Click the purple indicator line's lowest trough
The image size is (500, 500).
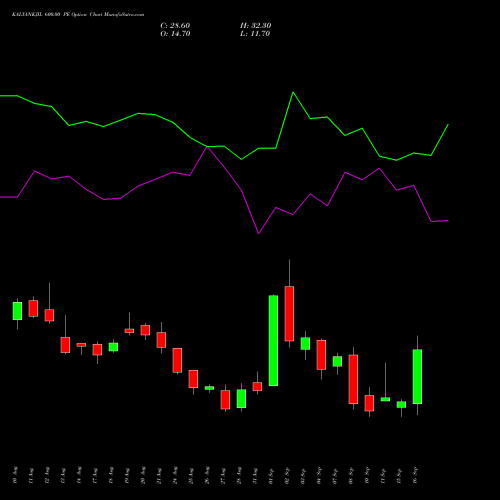tap(258, 233)
